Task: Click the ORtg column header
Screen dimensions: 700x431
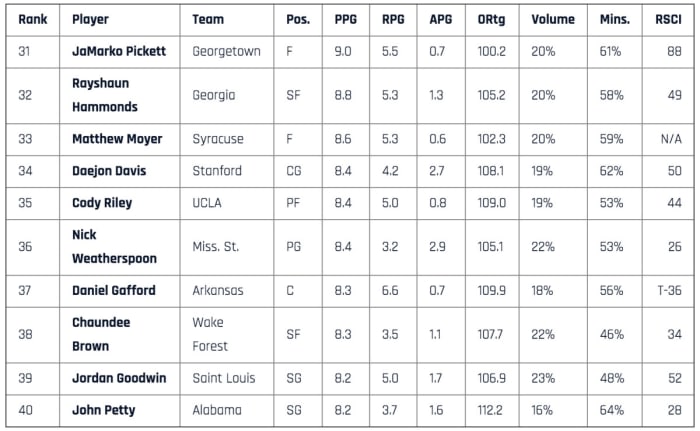Action: 492,19
